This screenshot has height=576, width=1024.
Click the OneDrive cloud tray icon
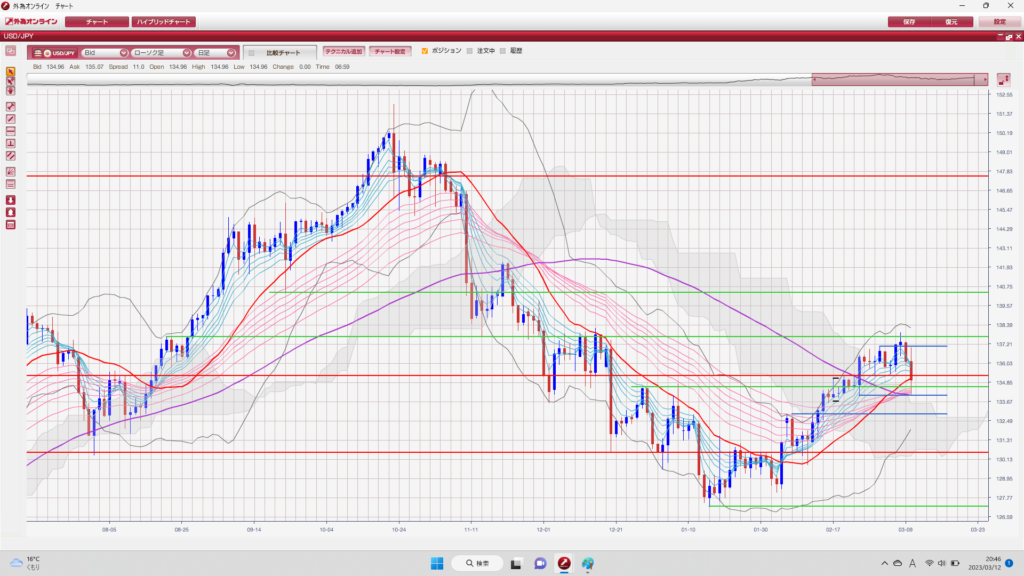coord(898,563)
